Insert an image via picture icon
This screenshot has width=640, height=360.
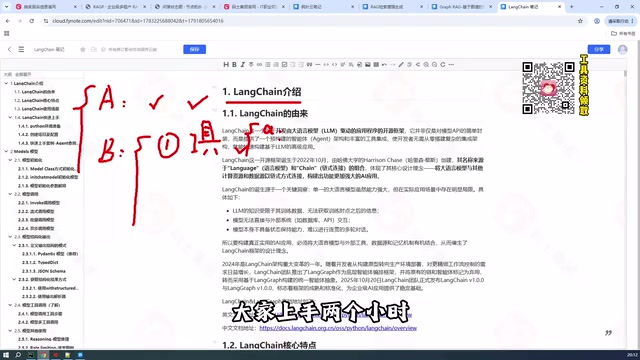tap(368, 64)
